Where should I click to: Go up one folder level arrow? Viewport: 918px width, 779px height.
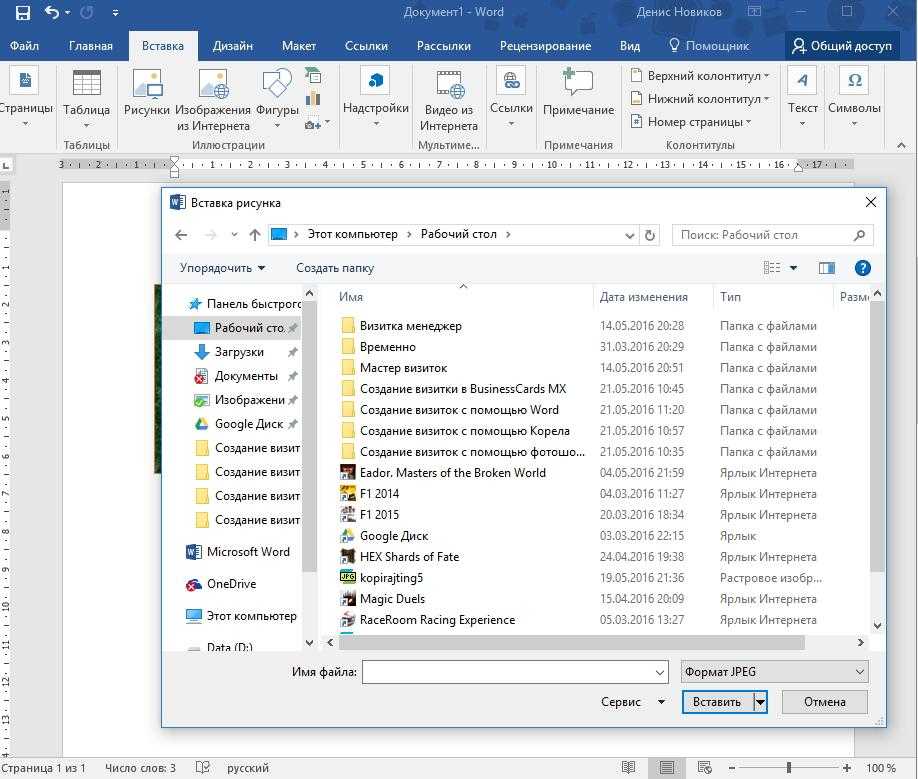click(255, 235)
